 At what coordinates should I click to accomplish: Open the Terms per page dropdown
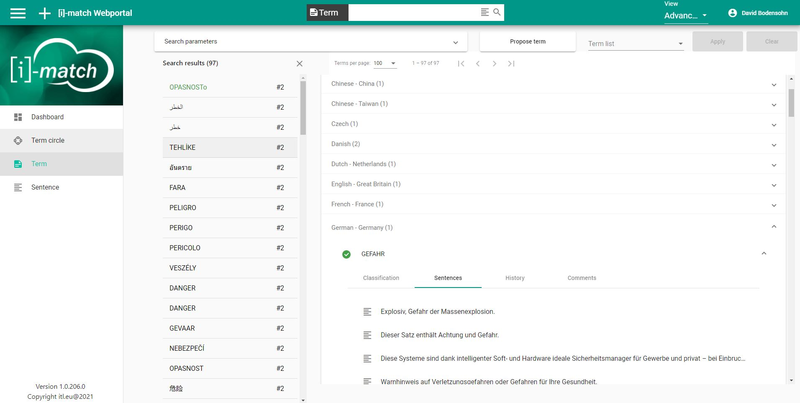[x=393, y=63]
